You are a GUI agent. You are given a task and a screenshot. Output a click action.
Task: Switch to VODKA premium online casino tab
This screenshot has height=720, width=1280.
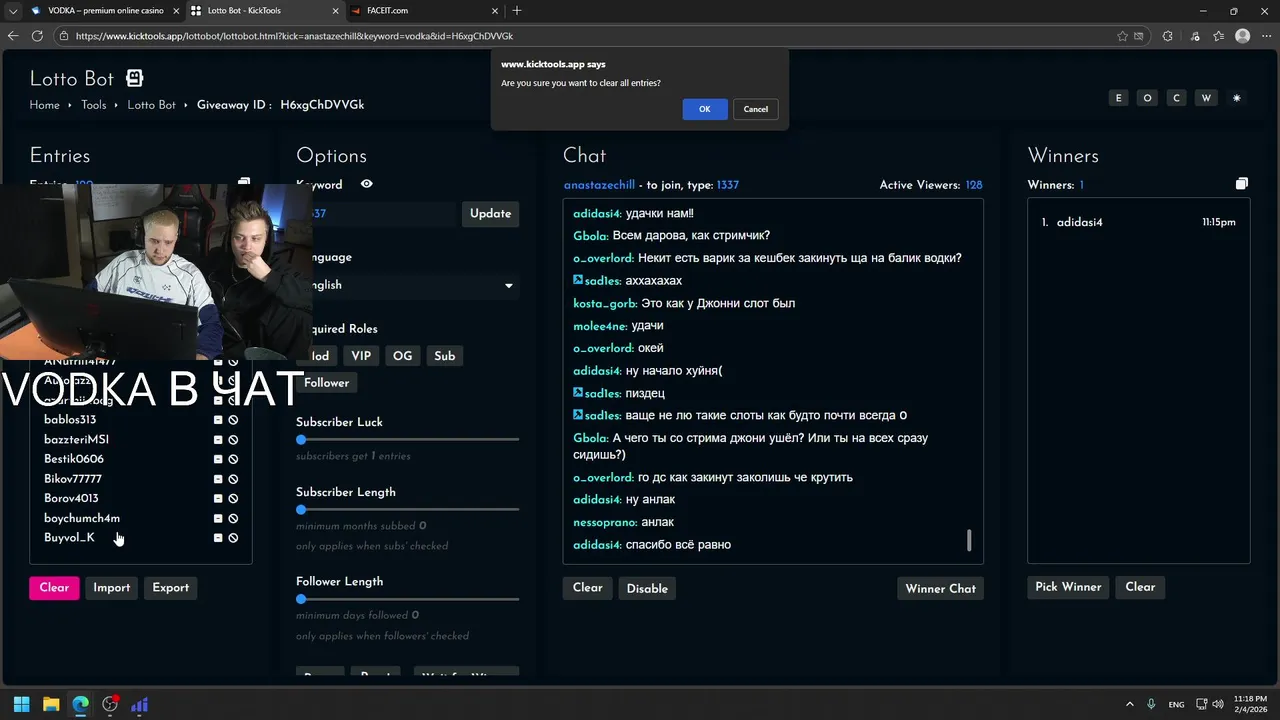105,11
